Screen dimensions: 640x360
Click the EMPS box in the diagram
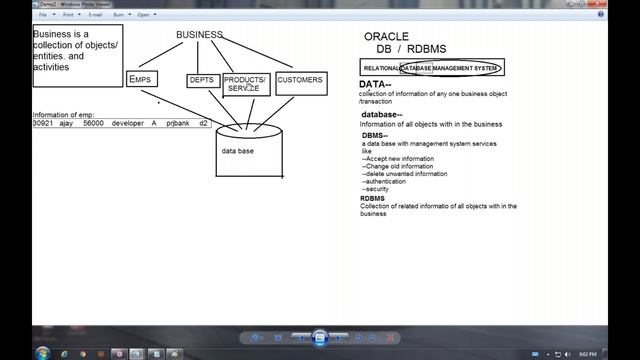[x=142, y=79]
